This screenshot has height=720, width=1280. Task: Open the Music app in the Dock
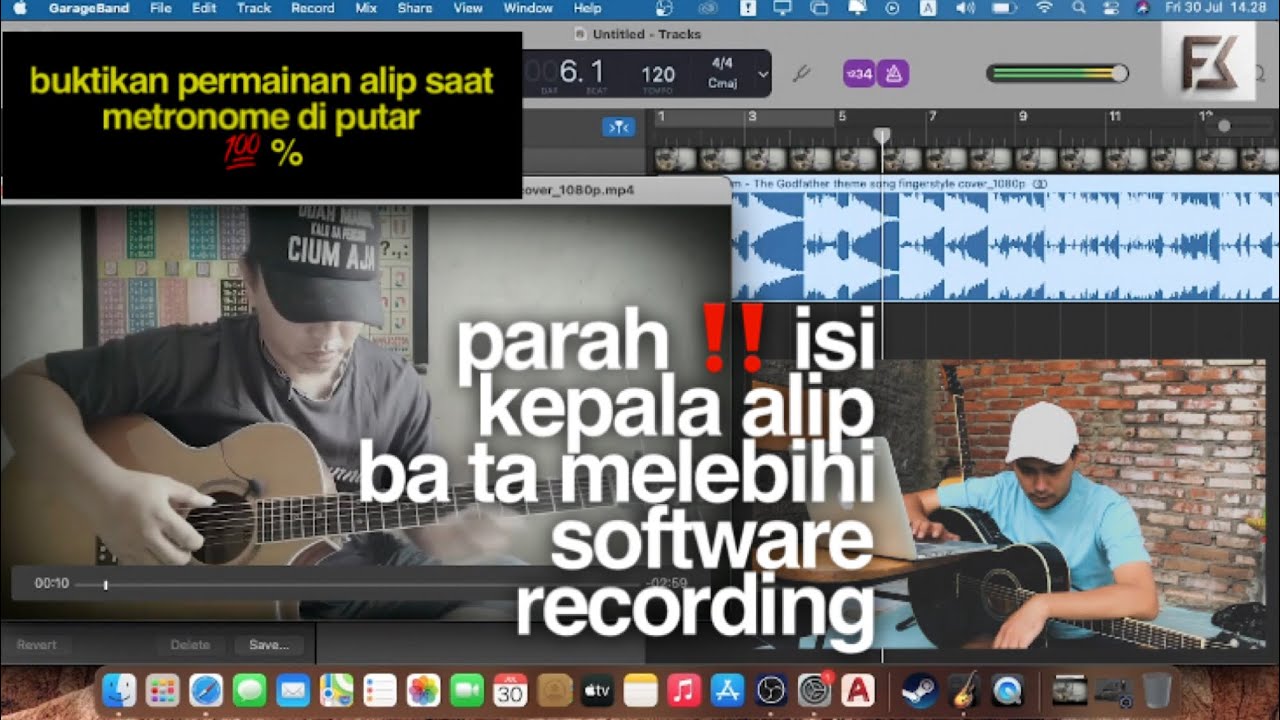(684, 691)
